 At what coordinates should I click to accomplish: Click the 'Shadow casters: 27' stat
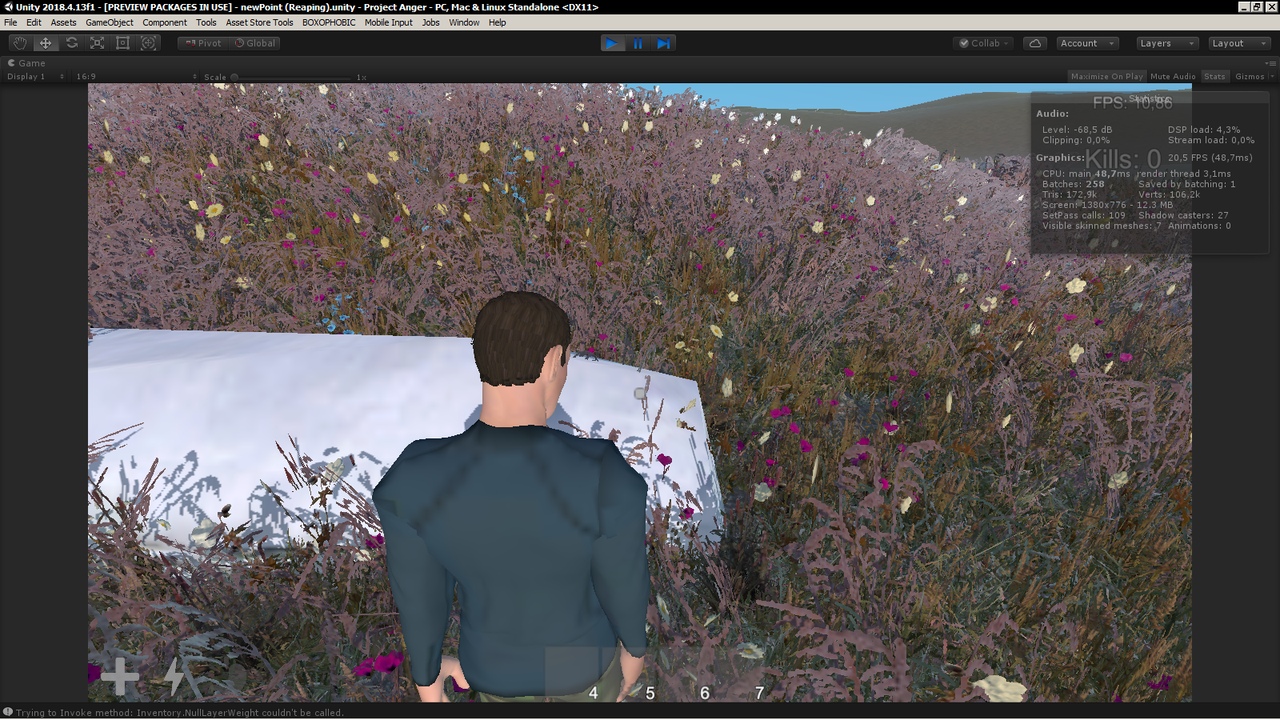click(1183, 215)
